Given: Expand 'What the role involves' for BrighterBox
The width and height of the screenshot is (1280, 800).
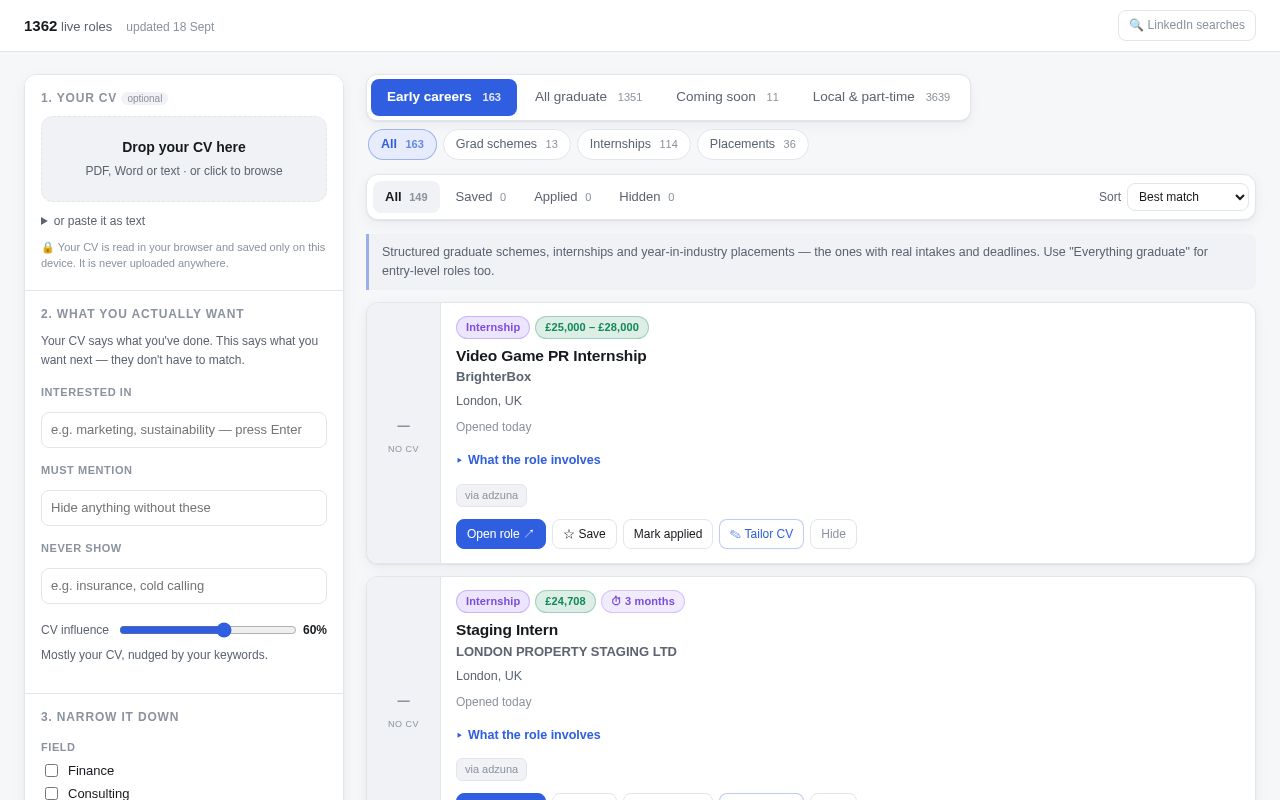Looking at the screenshot, I should pos(528,460).
